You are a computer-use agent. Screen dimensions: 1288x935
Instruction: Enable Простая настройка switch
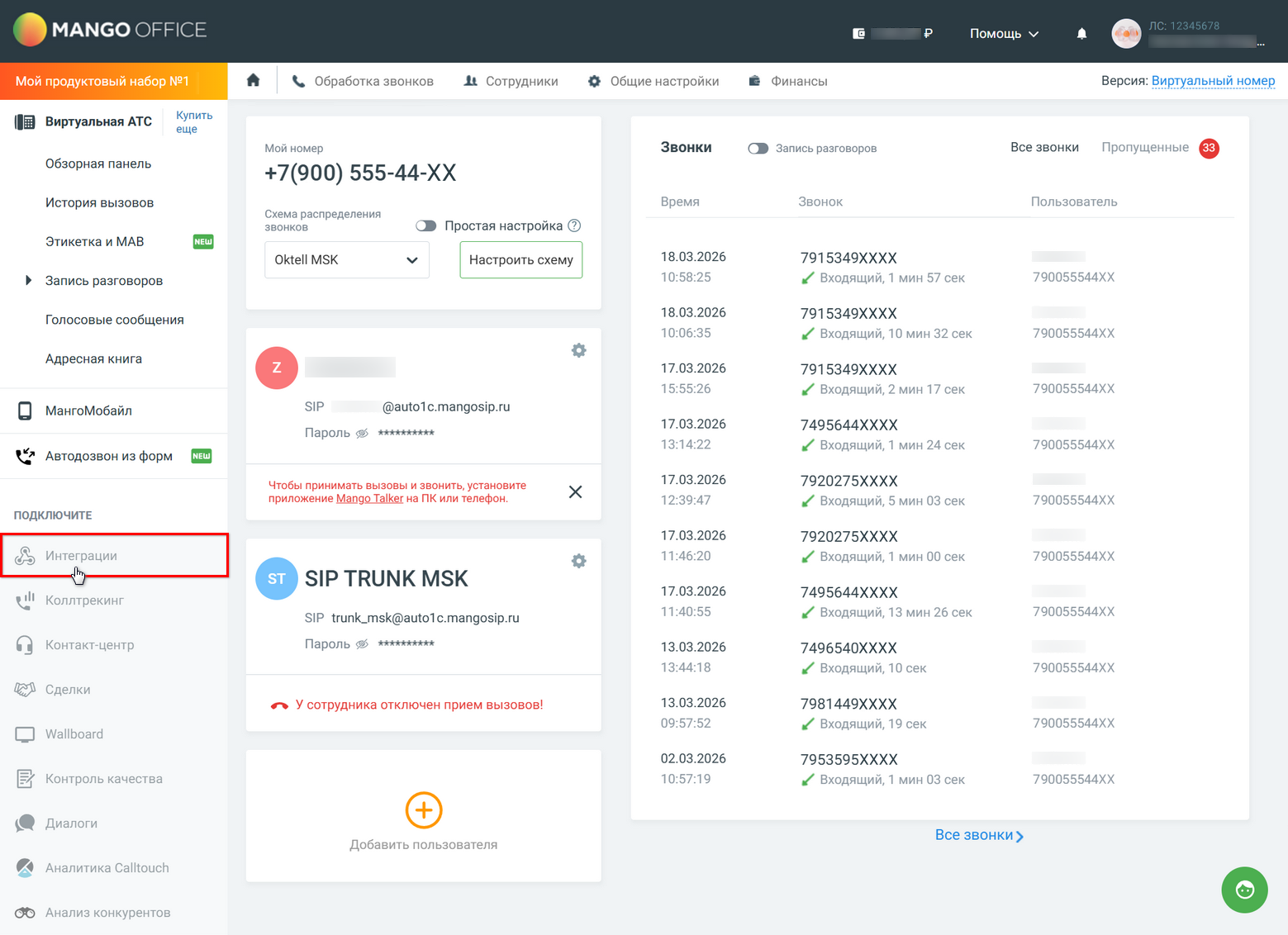click(x=425, y=225)
